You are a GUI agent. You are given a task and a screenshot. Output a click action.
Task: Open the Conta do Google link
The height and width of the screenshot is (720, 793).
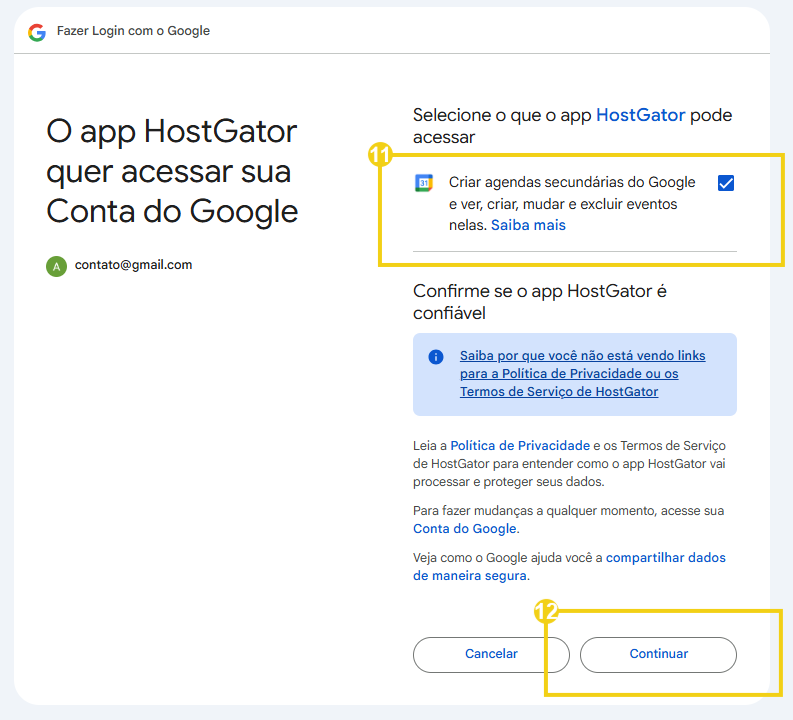click(465, 529)
